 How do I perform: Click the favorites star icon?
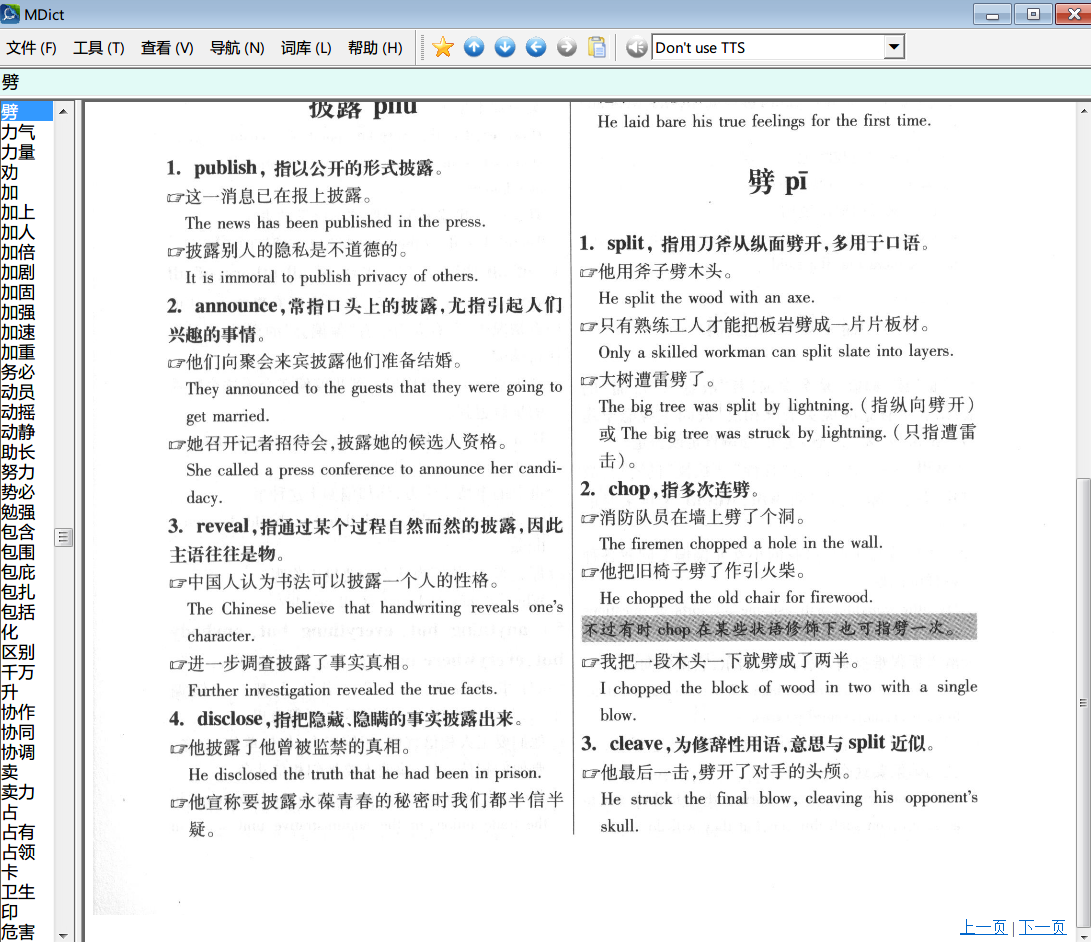tap(443, 47)
